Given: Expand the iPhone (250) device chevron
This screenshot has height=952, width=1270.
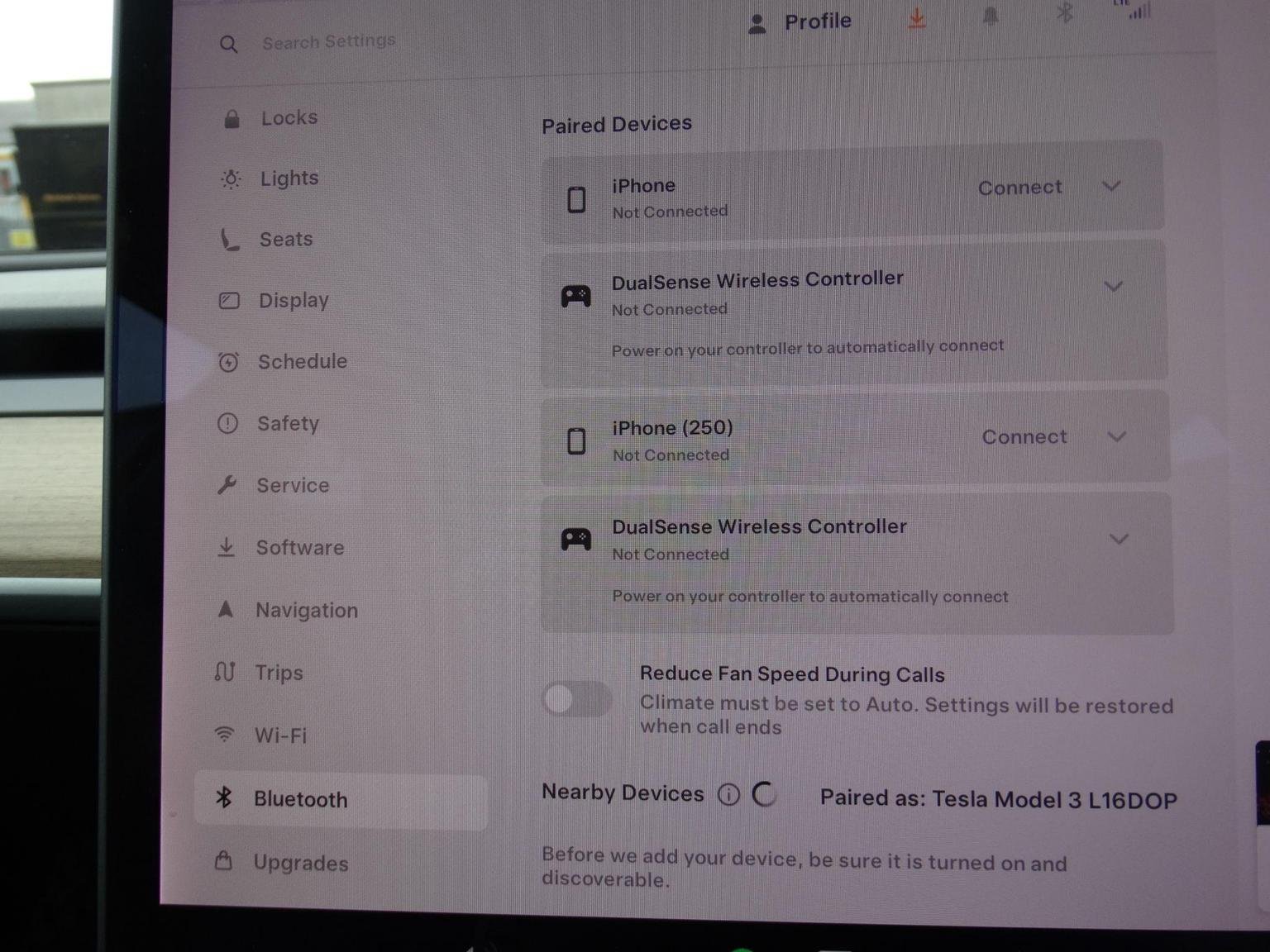Looking at the screenshot, I should (1116, 436).
